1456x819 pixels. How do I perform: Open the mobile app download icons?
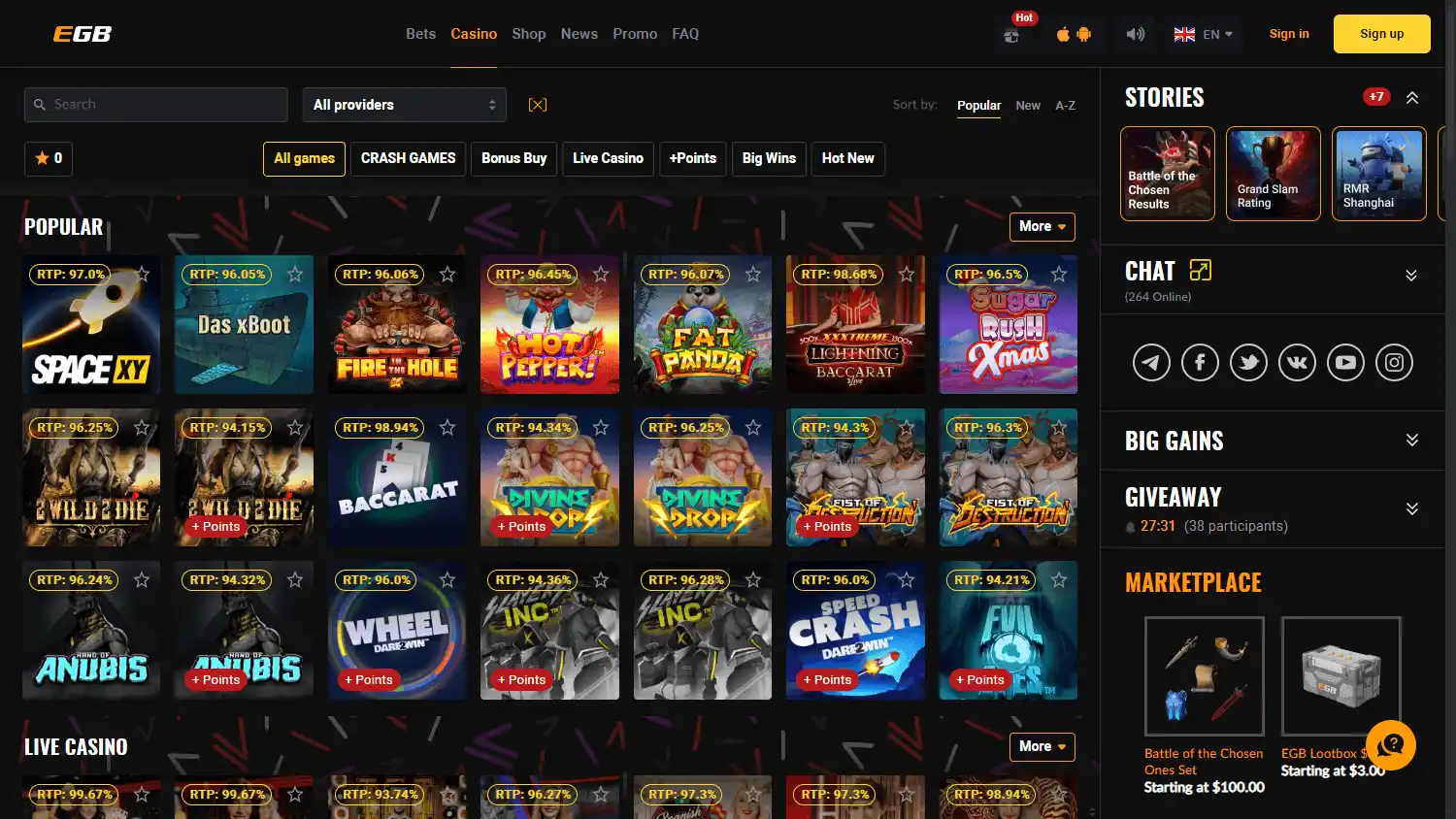[1074, 34]
